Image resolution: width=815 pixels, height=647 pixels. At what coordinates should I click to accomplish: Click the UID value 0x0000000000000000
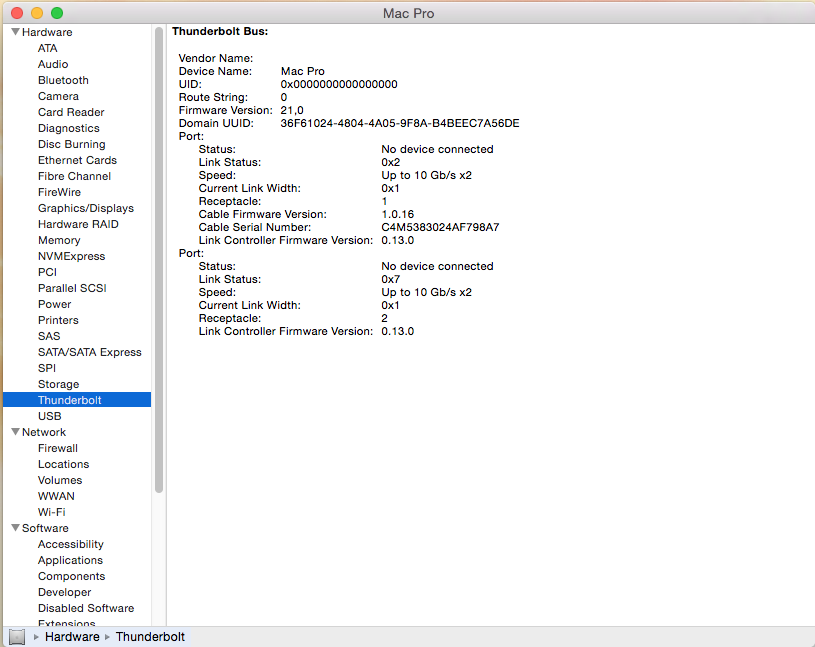(339, 84)
